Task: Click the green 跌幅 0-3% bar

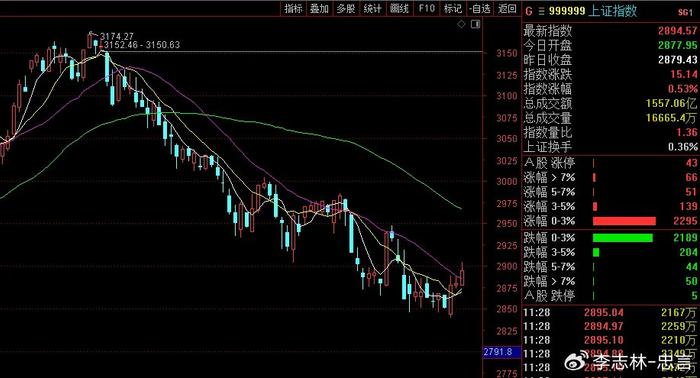Action: click(x=622, y=238)
